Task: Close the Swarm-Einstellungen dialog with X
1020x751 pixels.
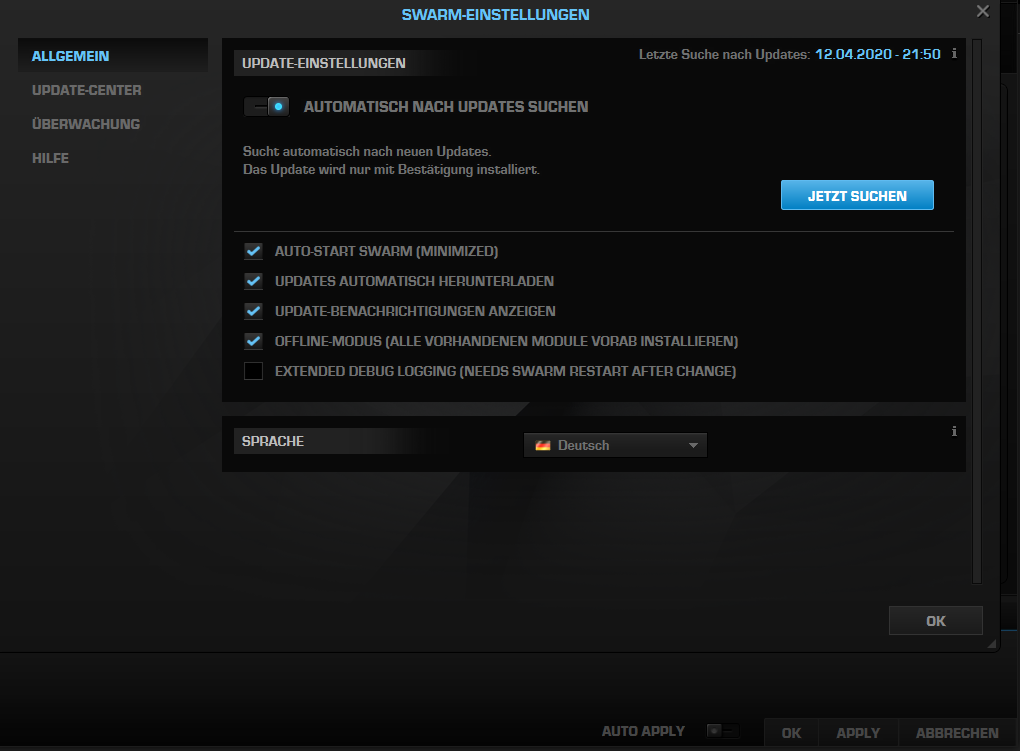Action: click(983, 11)
